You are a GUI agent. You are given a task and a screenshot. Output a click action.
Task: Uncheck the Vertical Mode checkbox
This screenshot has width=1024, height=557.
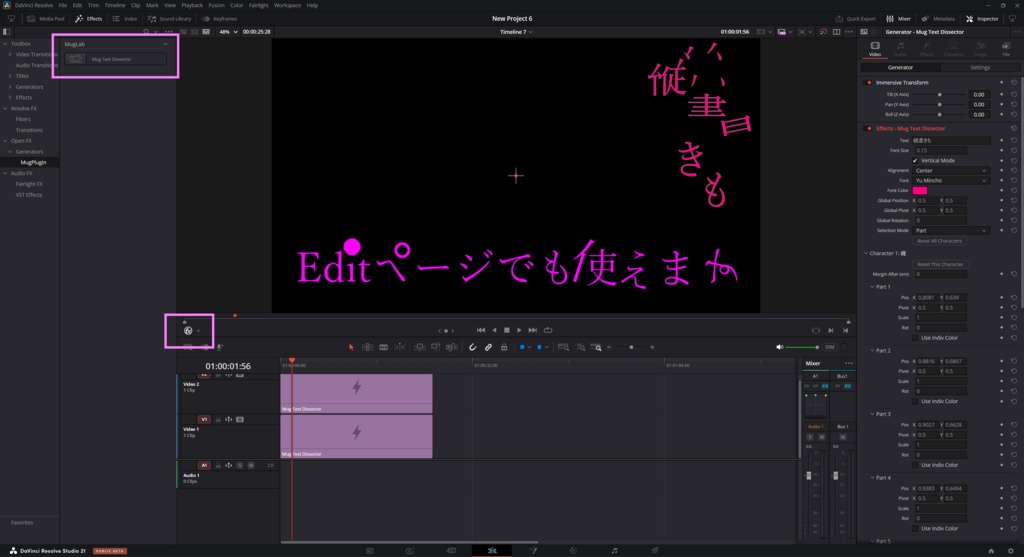[915, 161]
